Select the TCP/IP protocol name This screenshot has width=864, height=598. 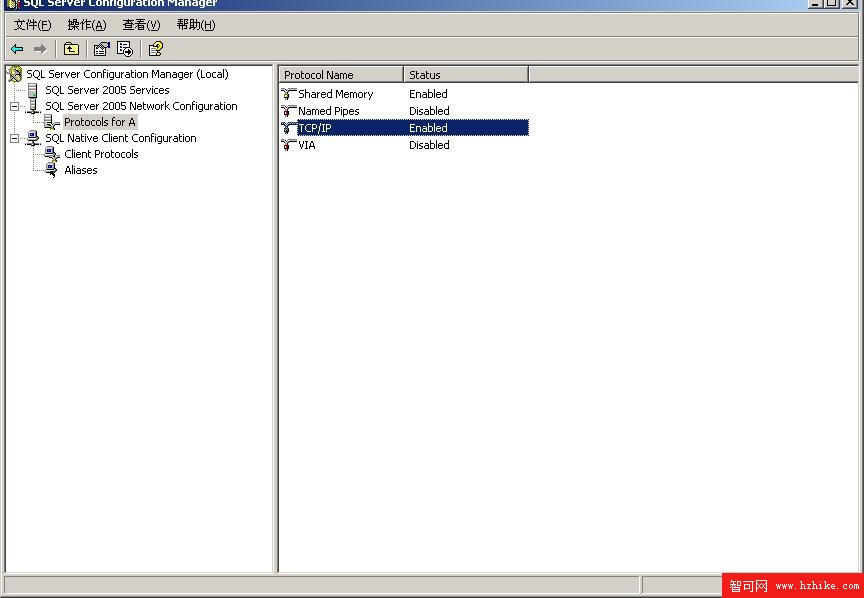315,128
